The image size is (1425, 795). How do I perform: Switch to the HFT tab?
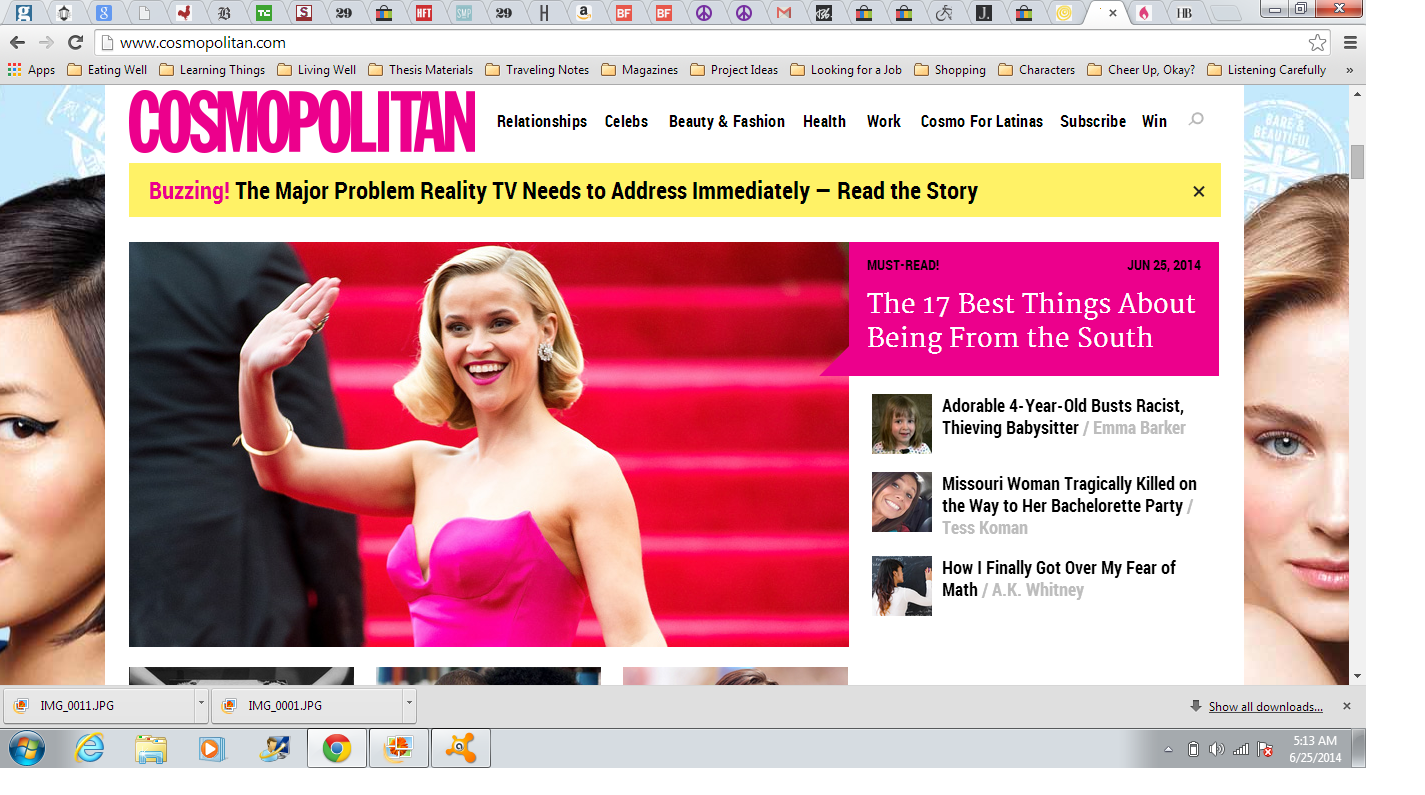(424, 13)
